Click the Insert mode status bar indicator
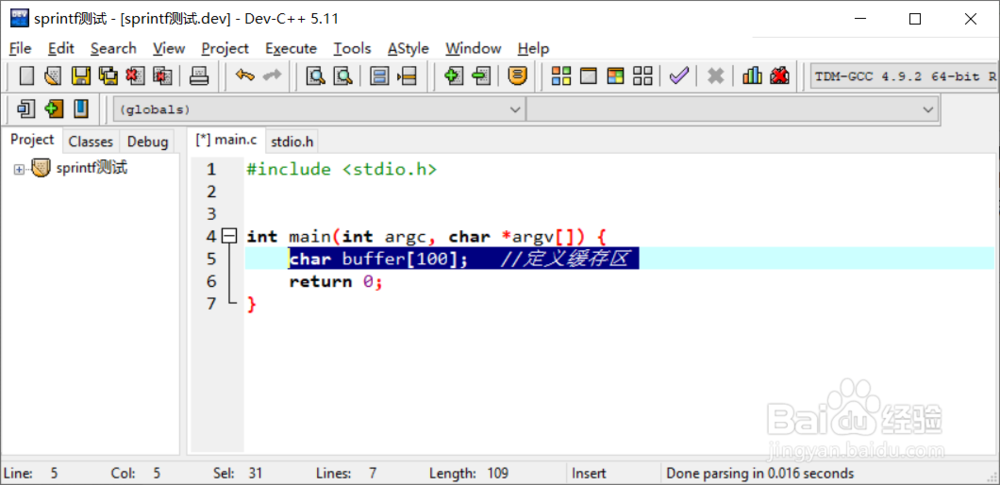Viewport: 1000px width, 485px height. point(589,474)
